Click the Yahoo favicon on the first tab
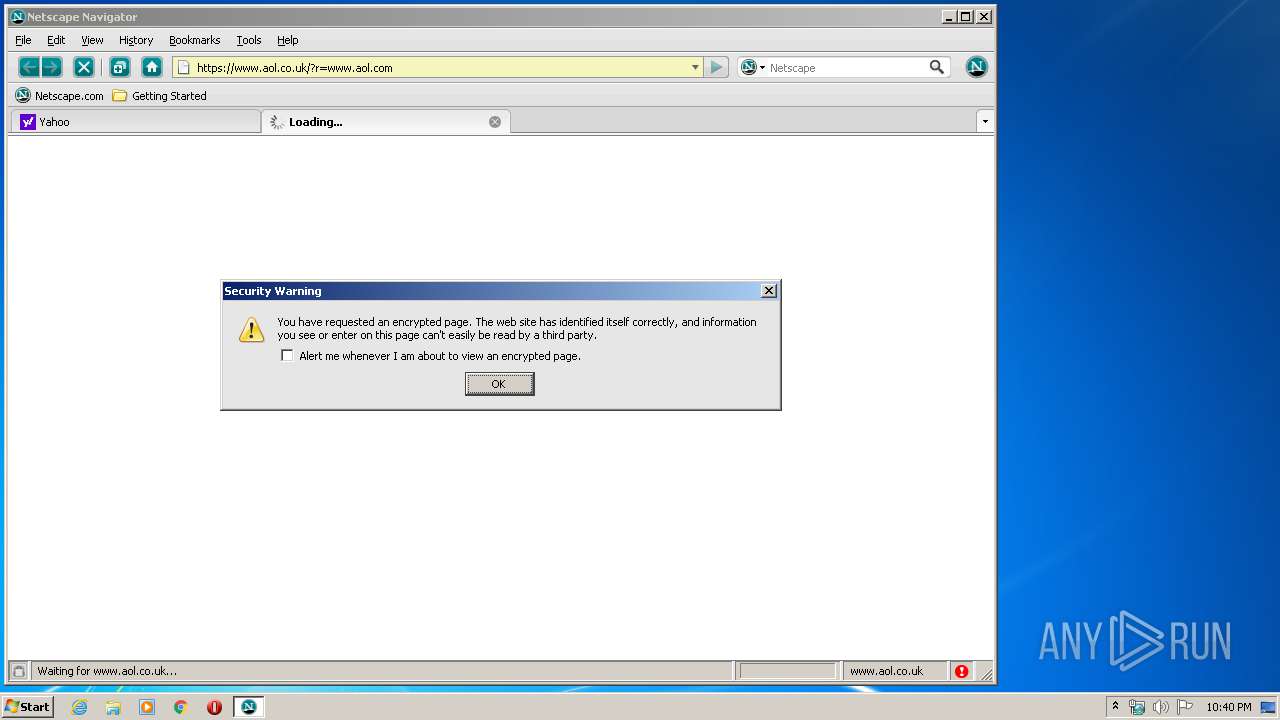 point(28,122)
